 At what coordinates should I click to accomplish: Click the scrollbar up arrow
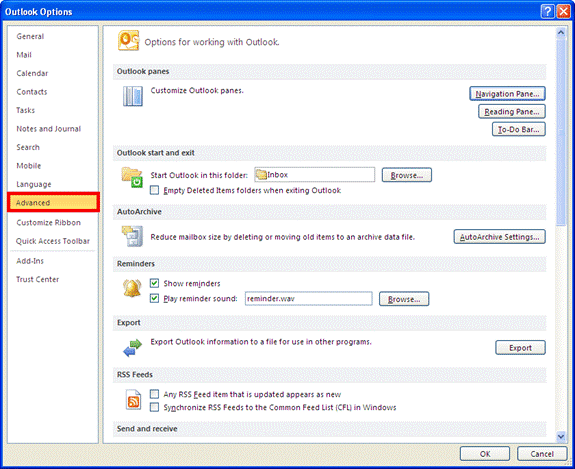(x=561, y=33)
